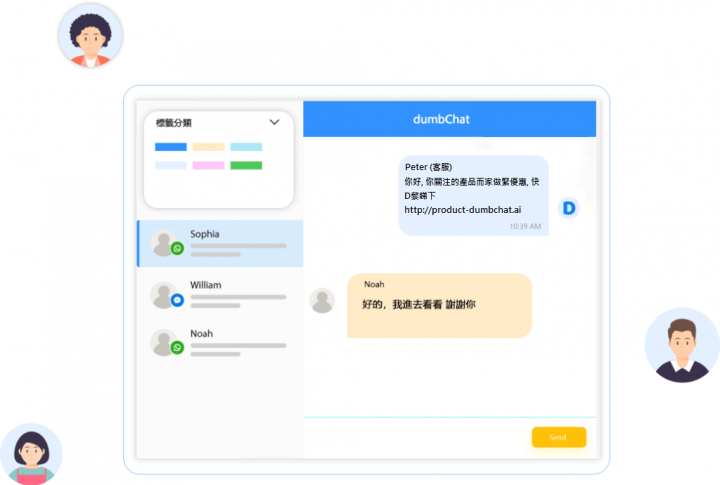Screen dimensions: 720x485
Task: Open William's conversation
Action: tap(220, 294)
